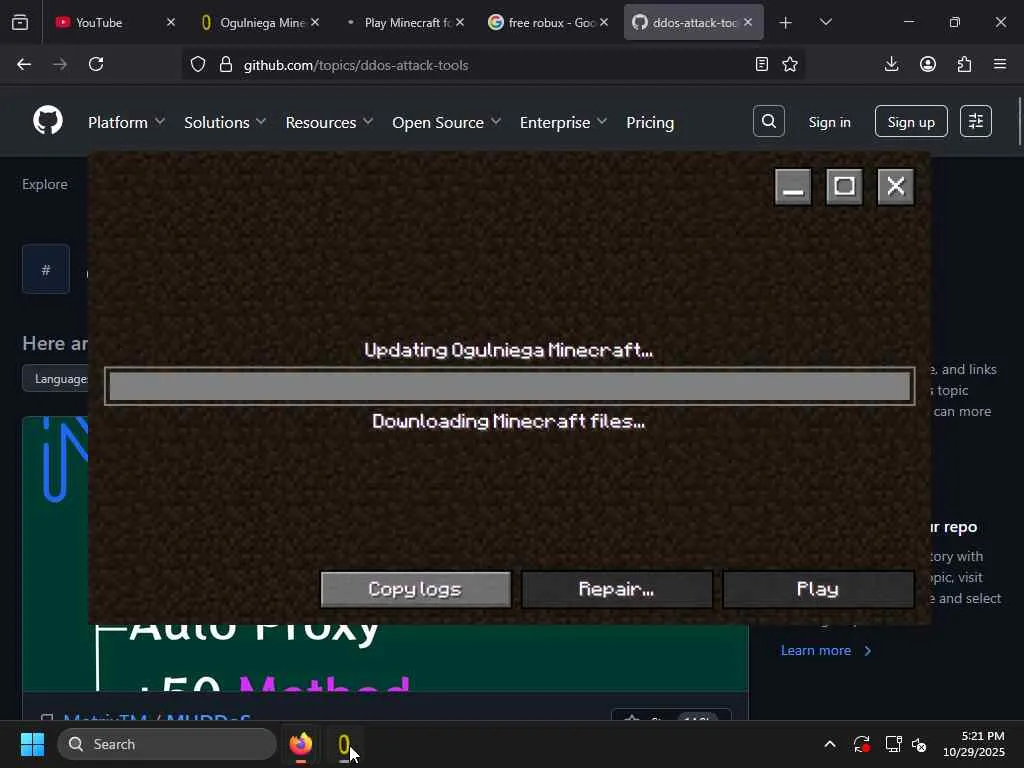Expand the Solutions menu
Screen dimensions: 1024x768
point(225,122)
